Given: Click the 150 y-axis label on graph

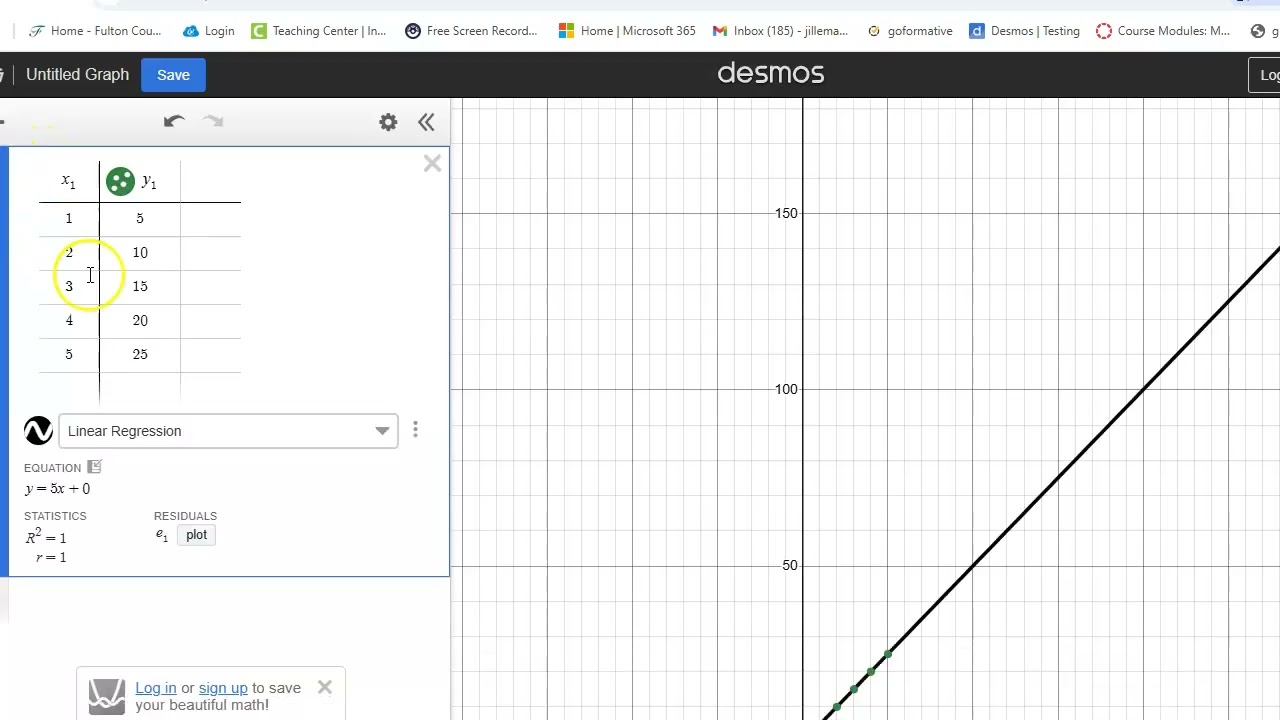Looking at the screenshot, I should (786, 213).
